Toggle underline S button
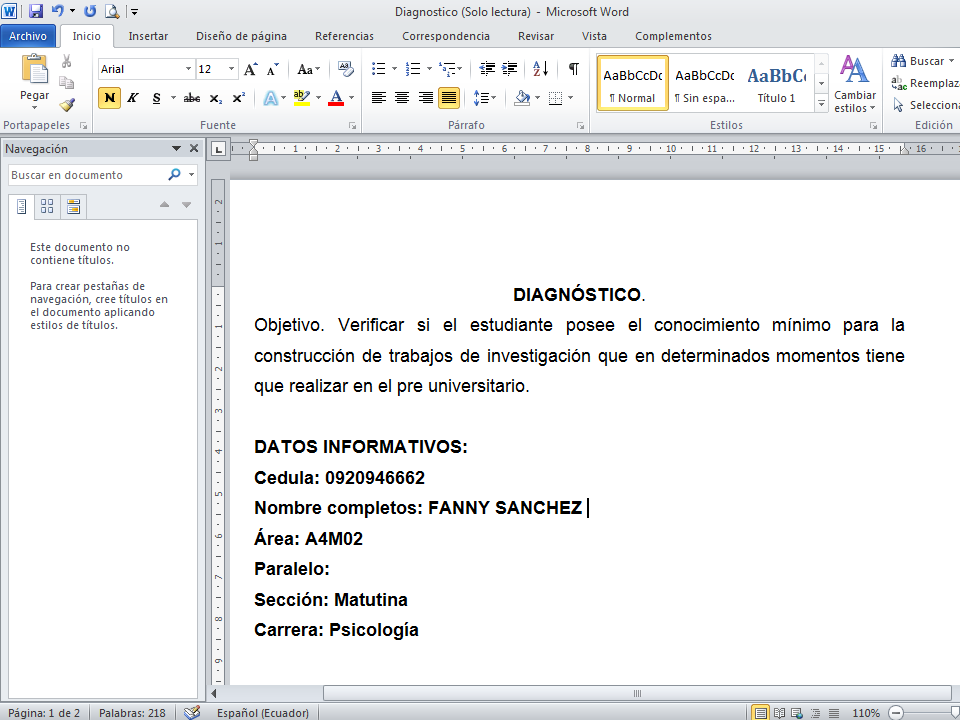 click(156, 98)
